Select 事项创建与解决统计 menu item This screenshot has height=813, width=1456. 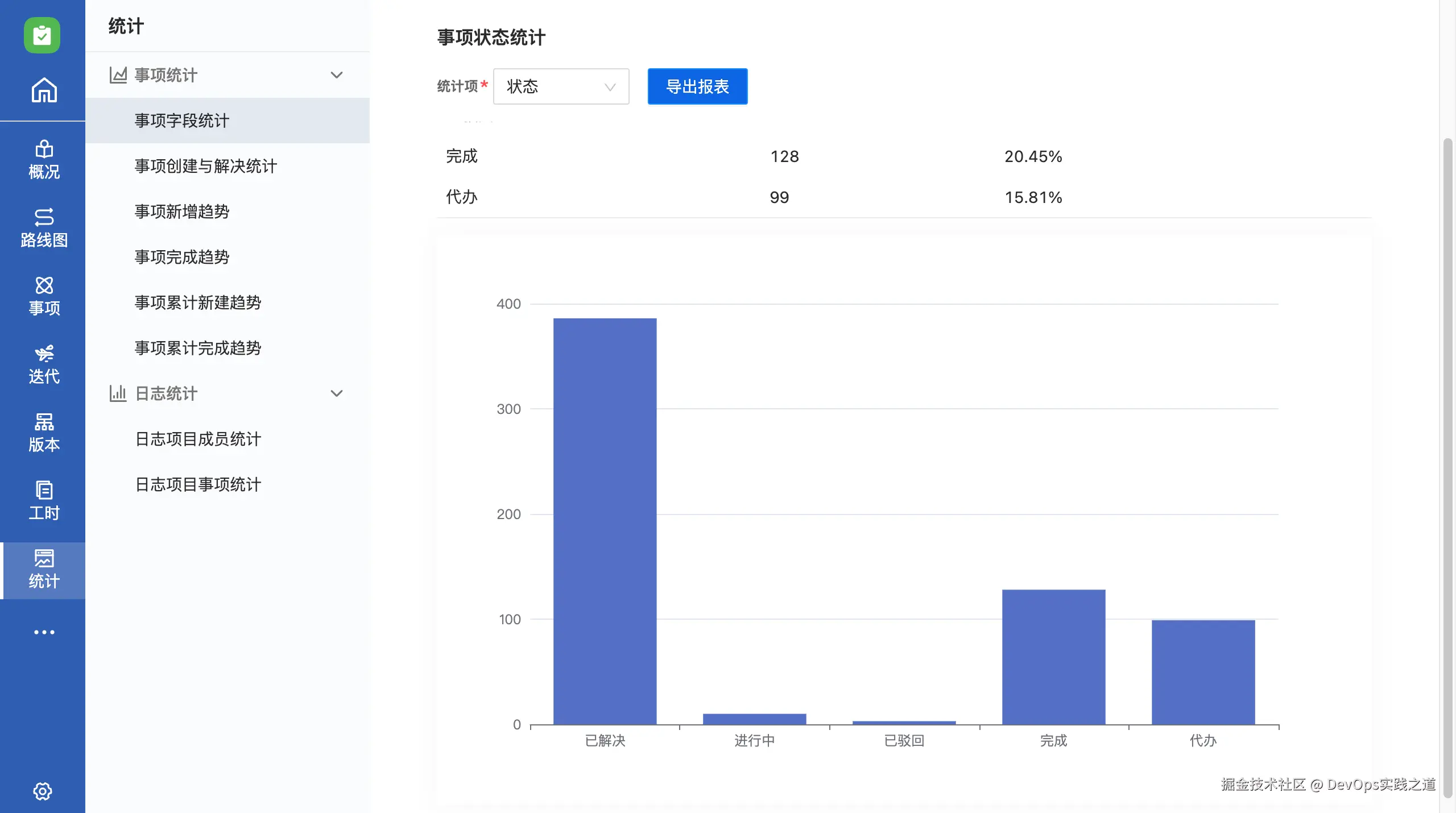pyautogui.click(x=206, y=166)
